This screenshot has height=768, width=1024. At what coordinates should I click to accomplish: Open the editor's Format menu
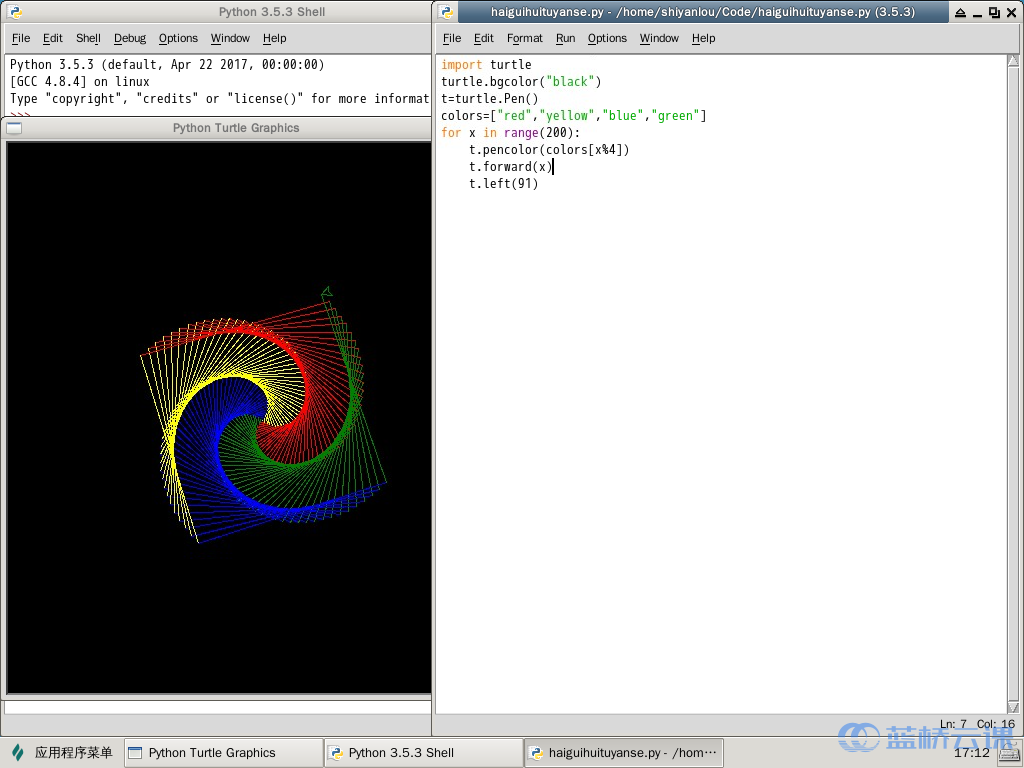[524, 38]
